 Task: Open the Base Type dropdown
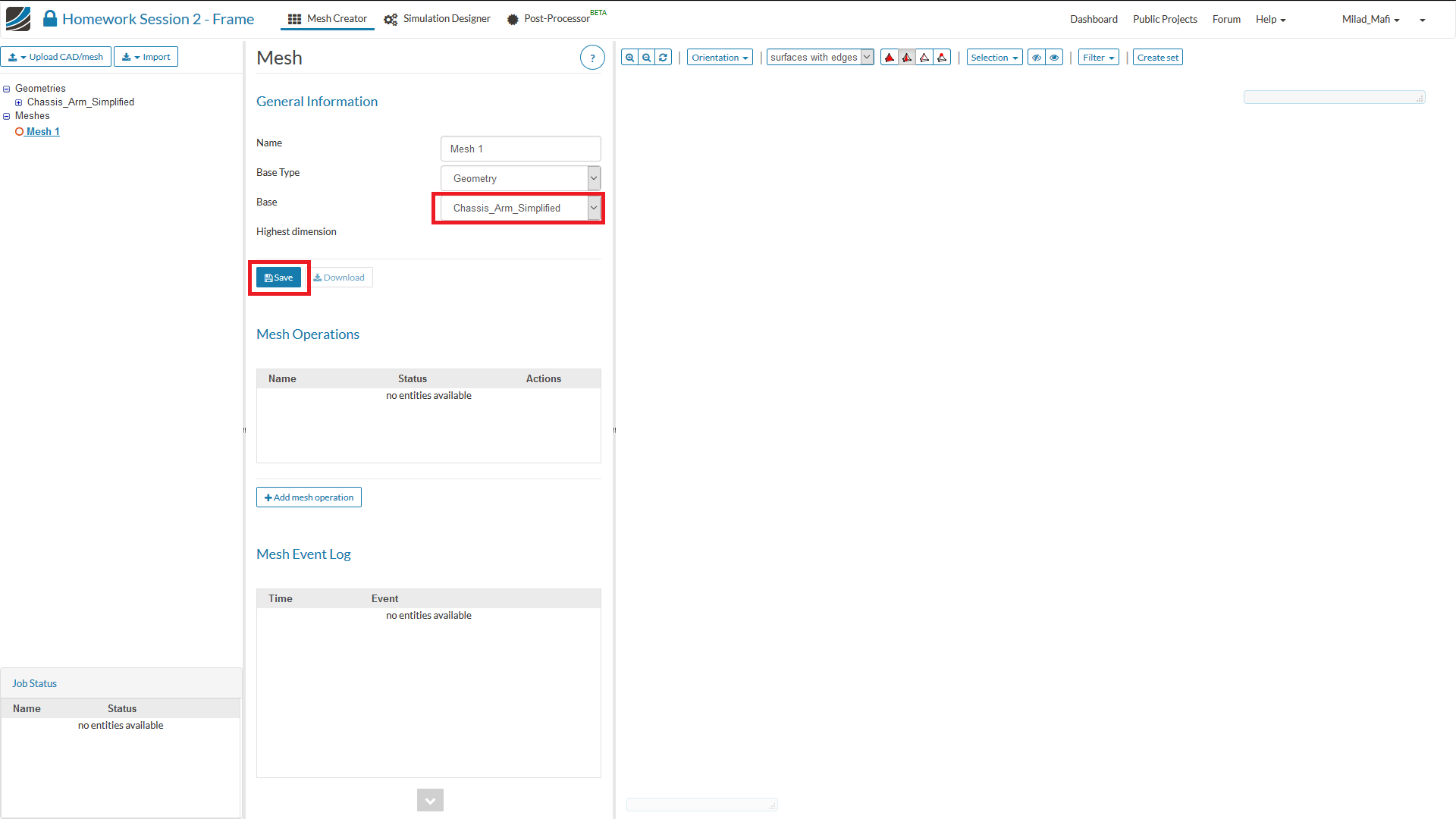pos(520,178)
